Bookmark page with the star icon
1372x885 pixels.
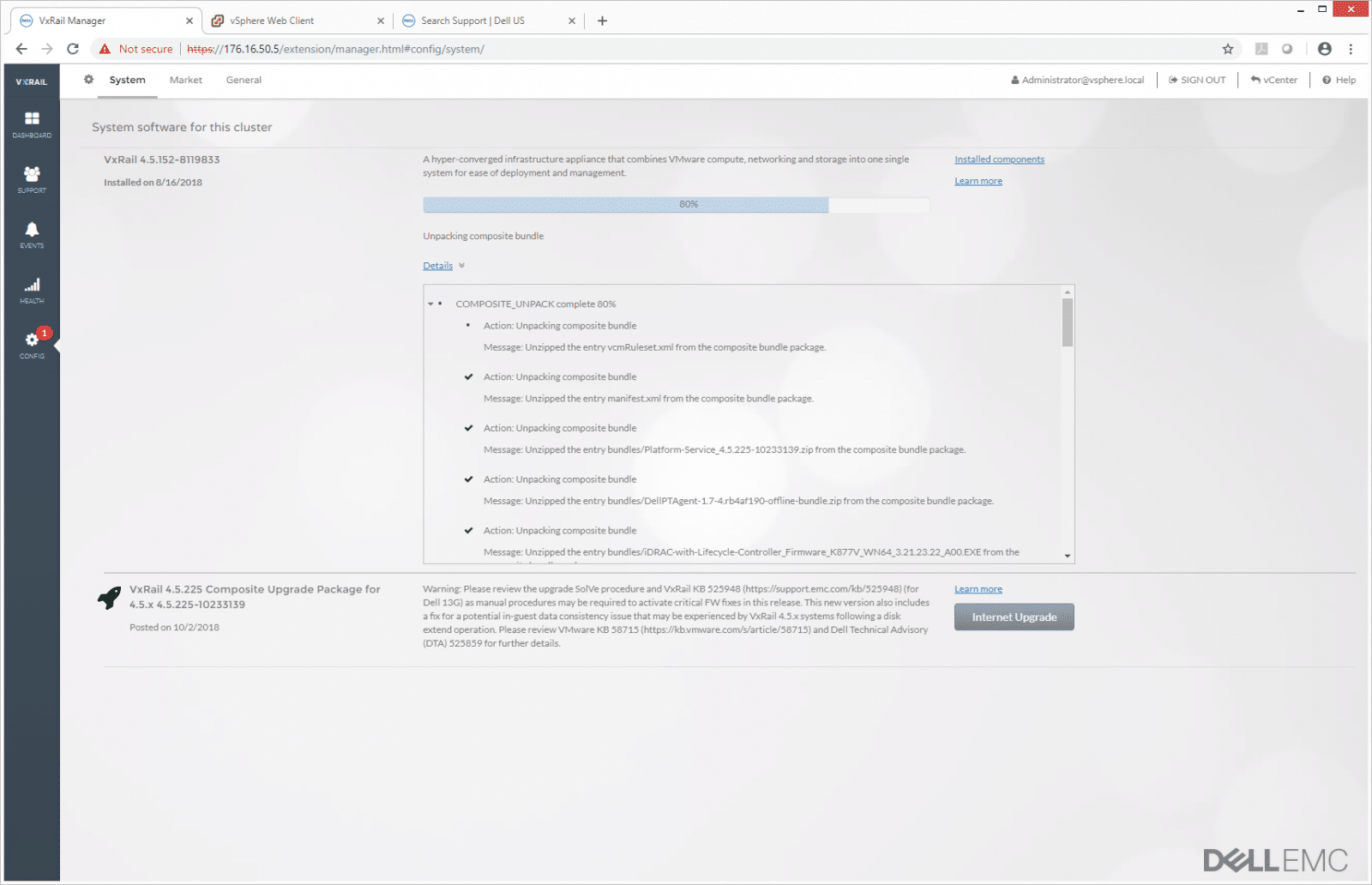click(1228, 49)
